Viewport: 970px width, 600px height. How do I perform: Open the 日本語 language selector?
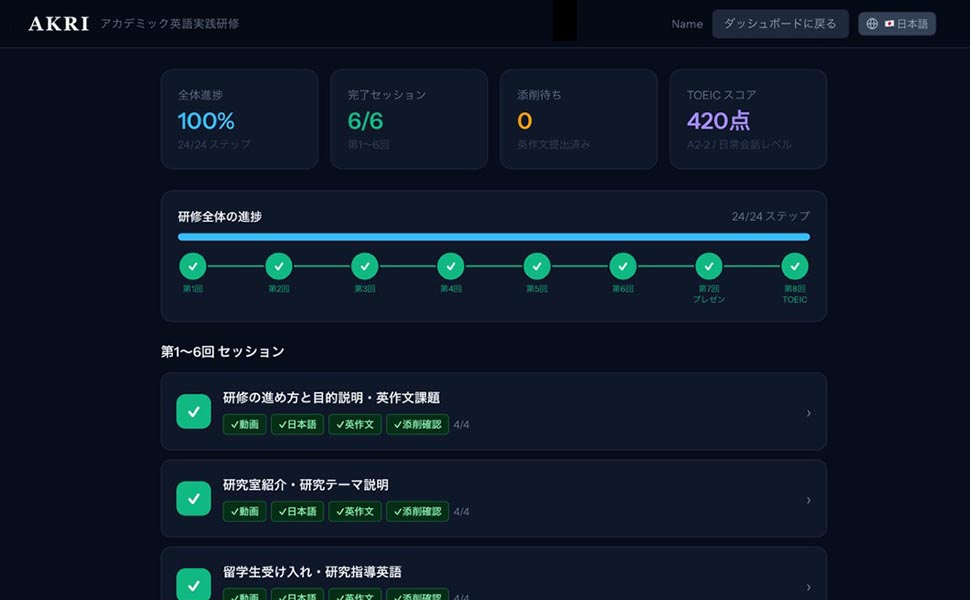pyautogui.click(x=896, y=24)
